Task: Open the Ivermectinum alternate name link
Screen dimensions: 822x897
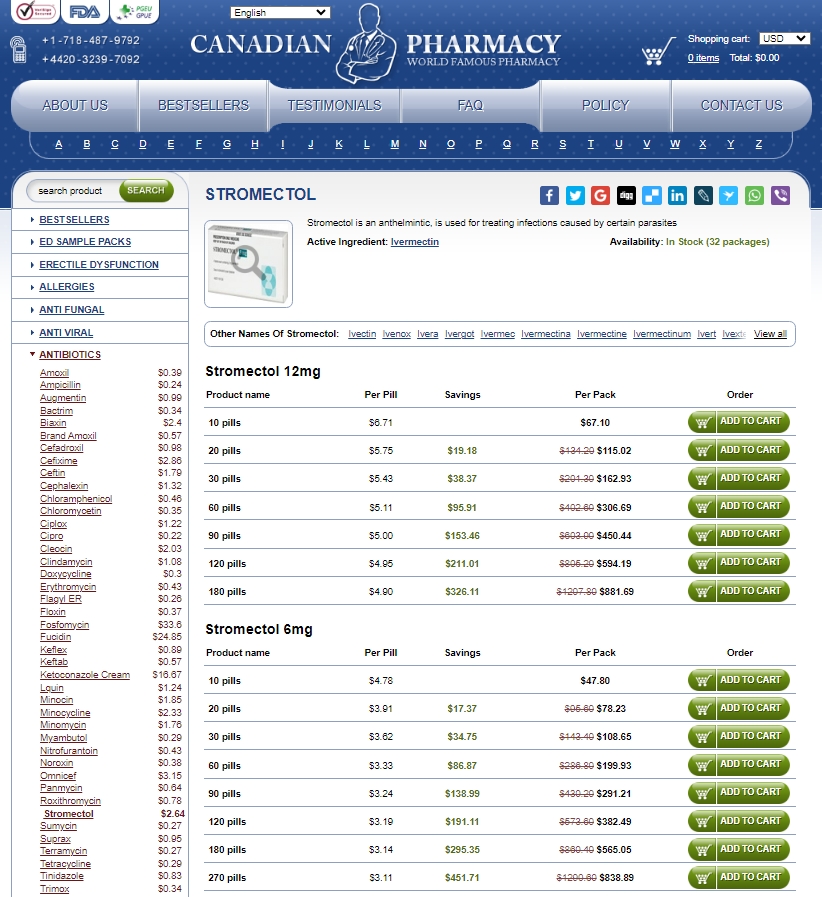Action: (x=662, y=334)
